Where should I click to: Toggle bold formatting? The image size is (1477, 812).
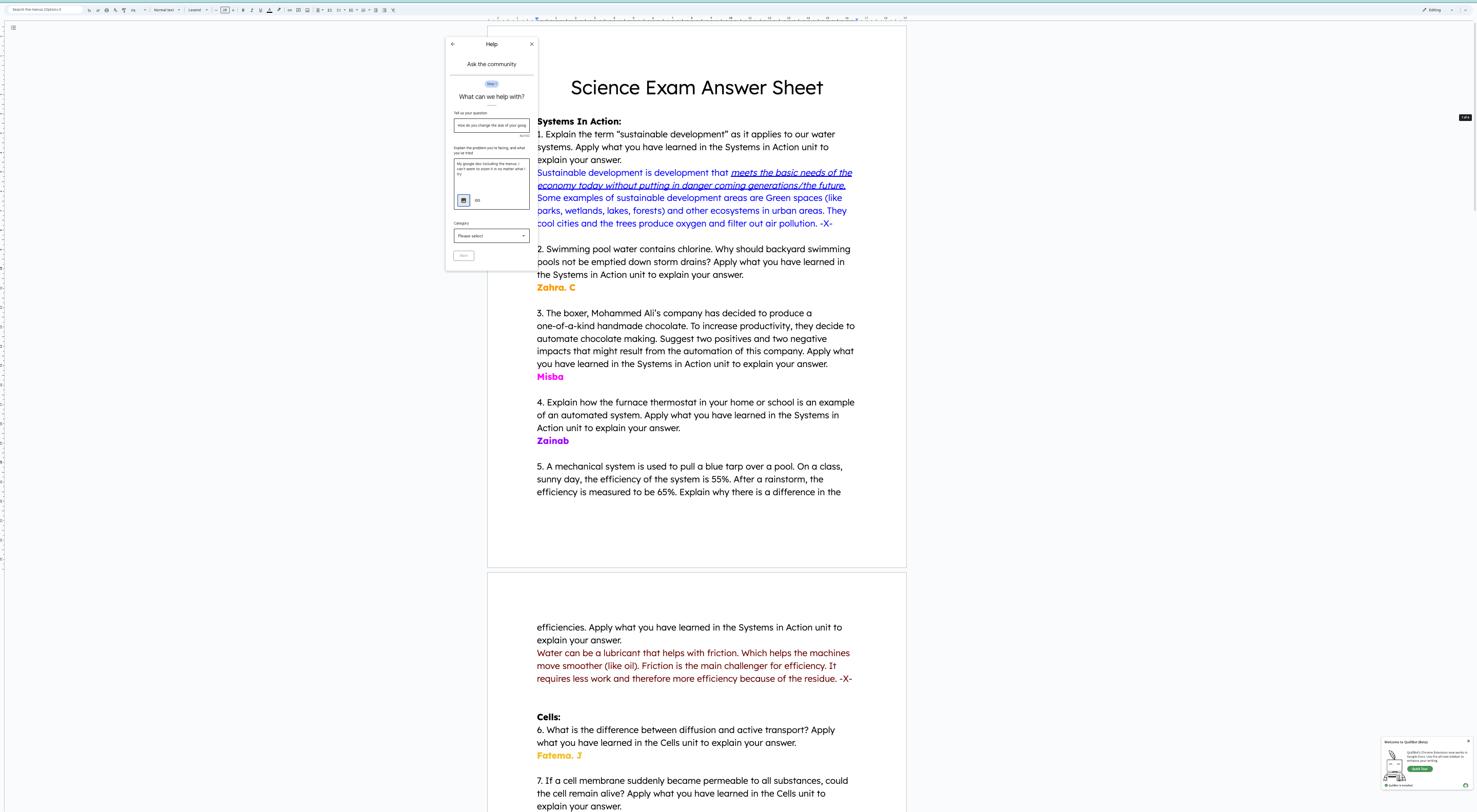[x=243, y=10]
